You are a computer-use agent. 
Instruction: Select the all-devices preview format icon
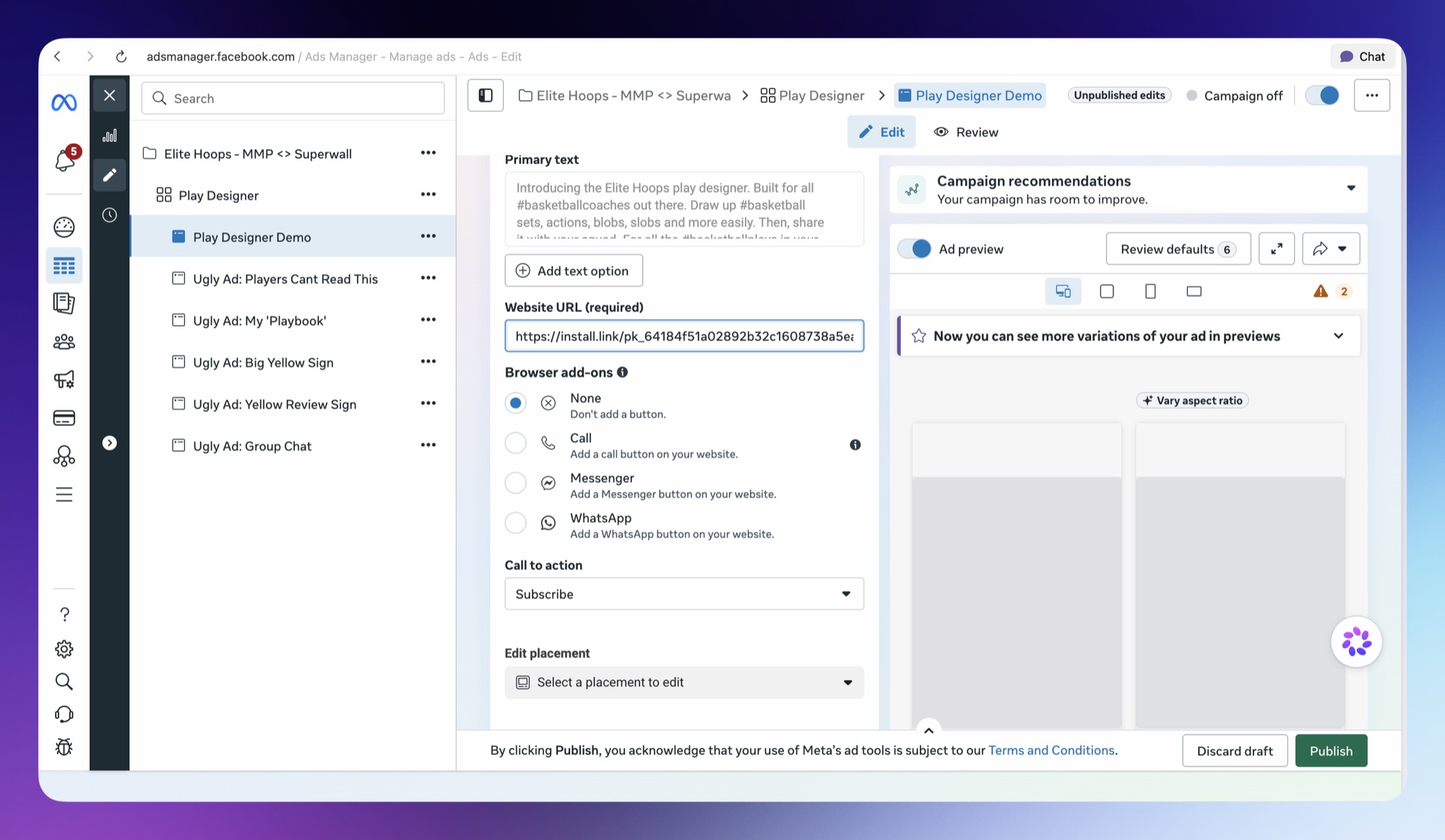(x=1063, y=291)
